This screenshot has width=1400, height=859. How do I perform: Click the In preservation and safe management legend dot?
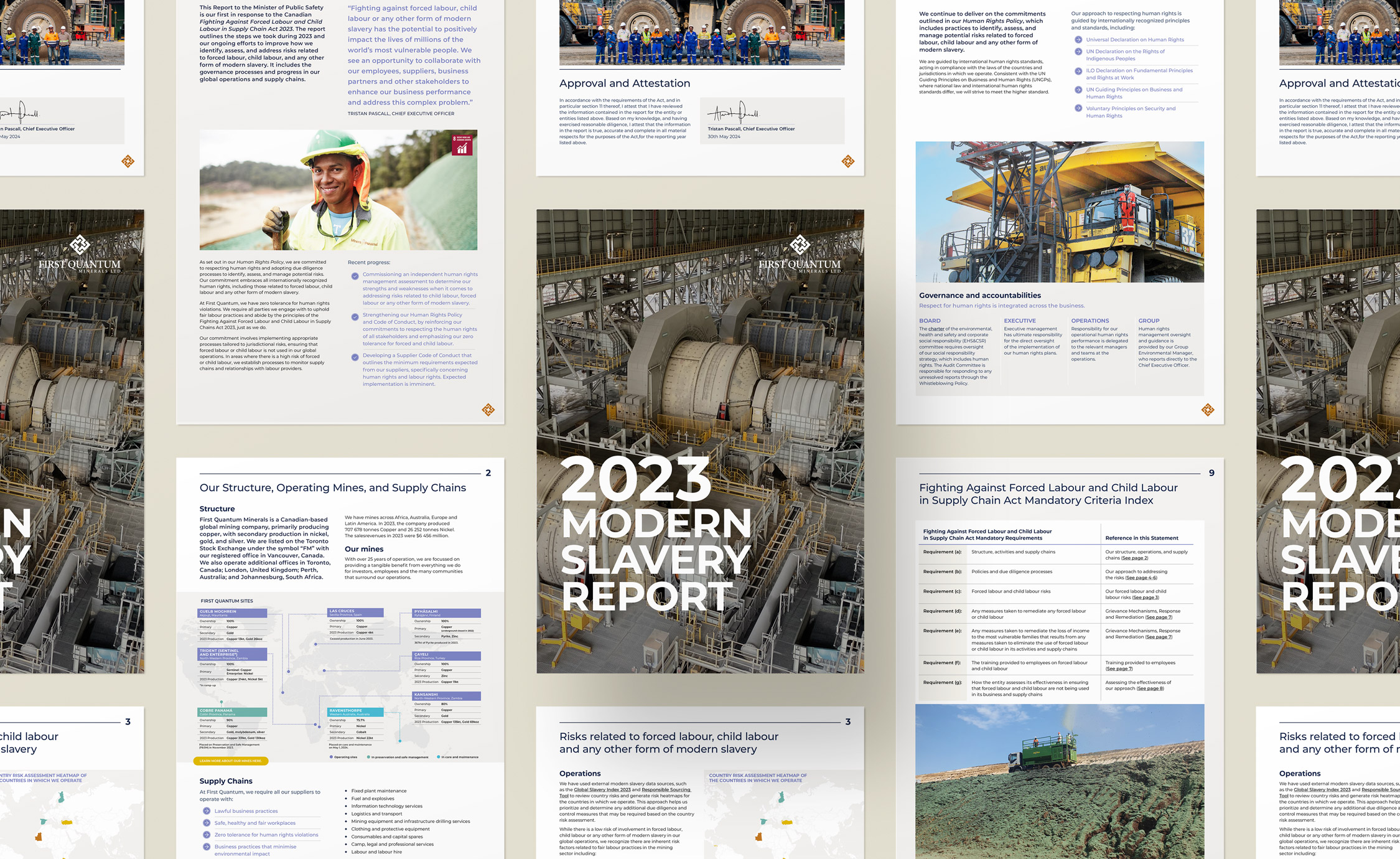(x=368, y=757)
